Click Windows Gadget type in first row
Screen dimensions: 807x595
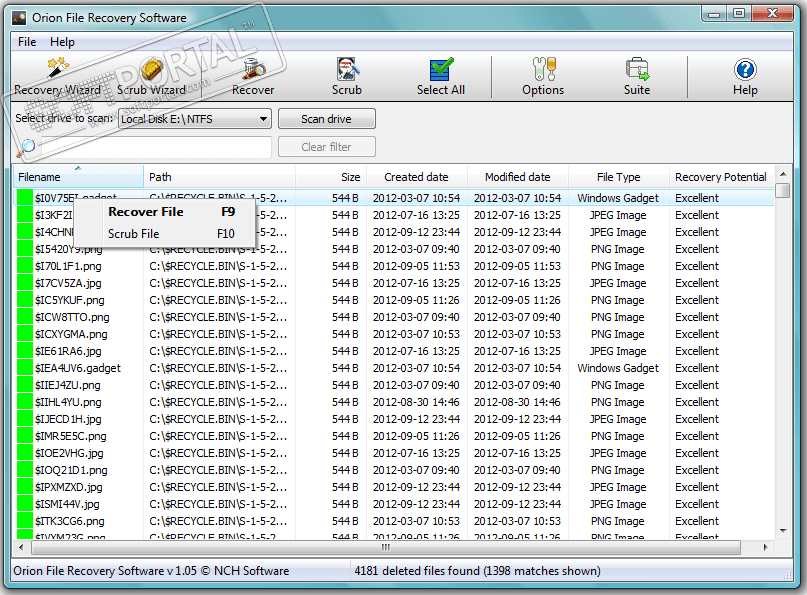[618, 198]
